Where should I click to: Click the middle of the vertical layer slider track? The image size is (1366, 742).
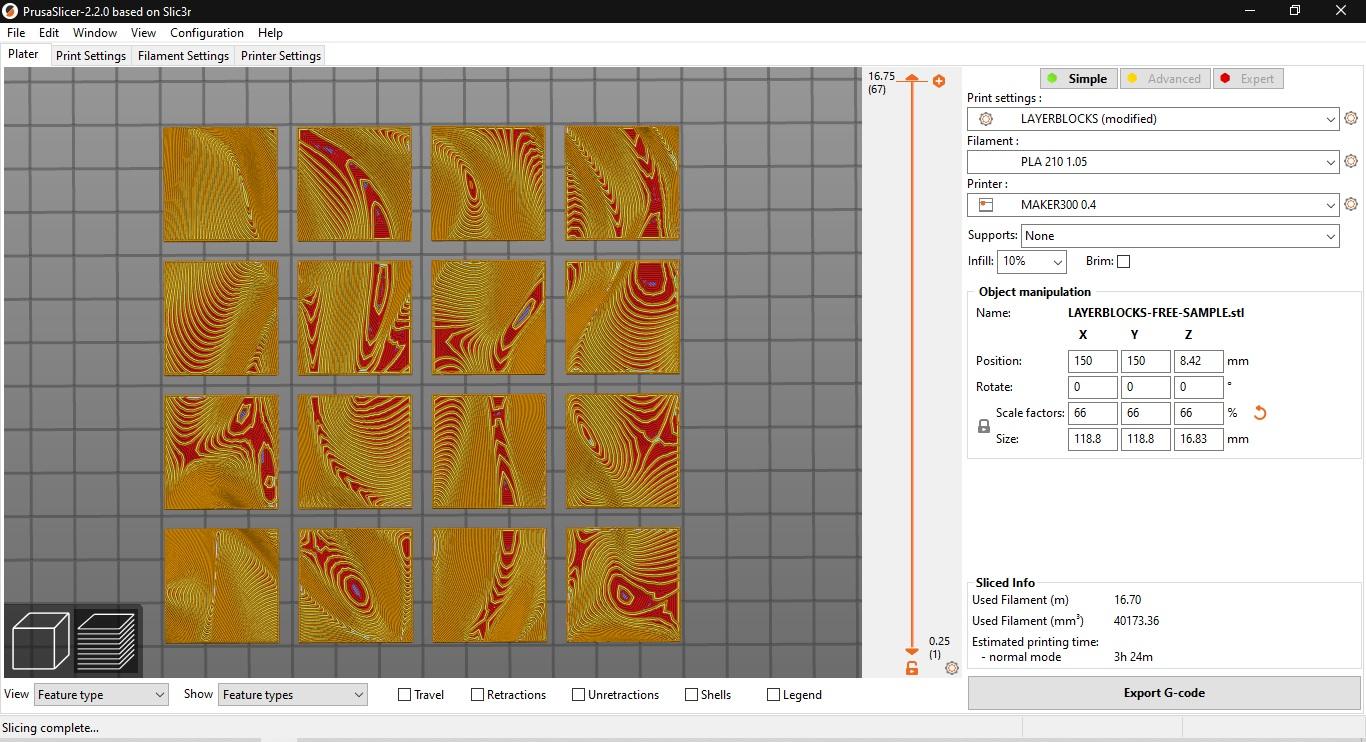(x=912, y=365)
